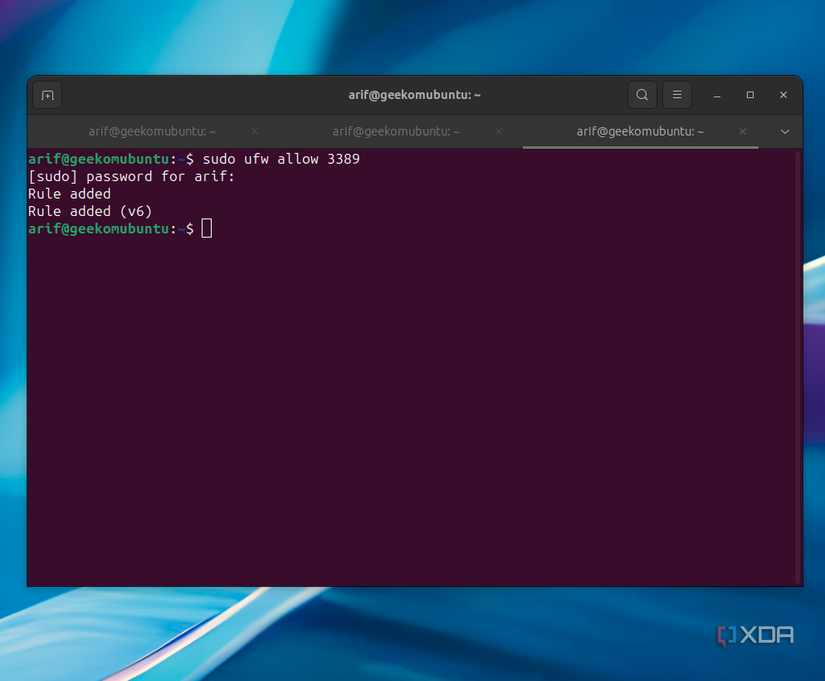Click the terminal vertical scrollbar
The width and height of the screenshot is (825, 681).
pyautogui.click(x=798, y=367)
